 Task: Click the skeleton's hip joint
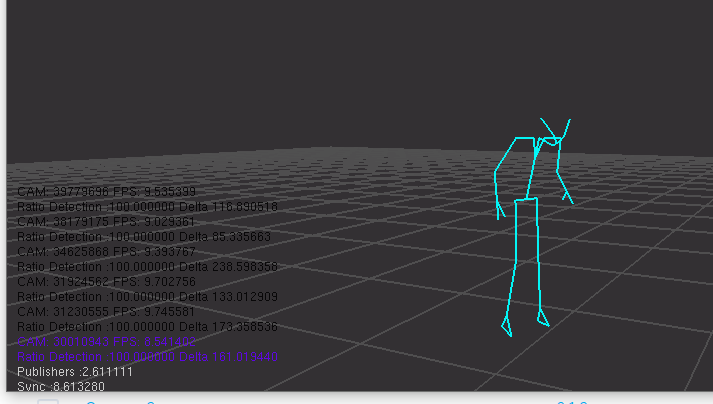(x=527, y=200)
